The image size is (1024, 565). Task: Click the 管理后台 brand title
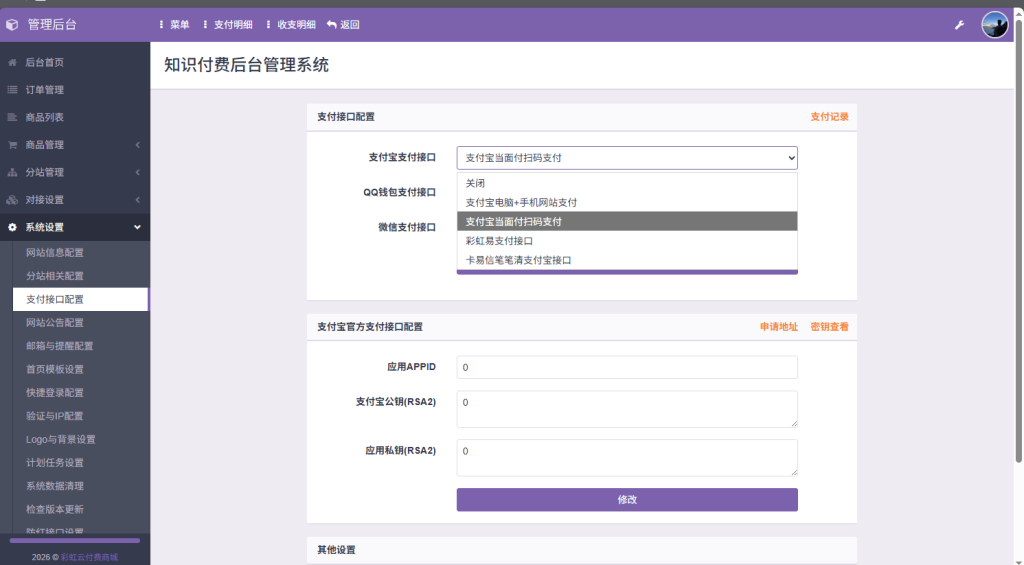(52, 25)
